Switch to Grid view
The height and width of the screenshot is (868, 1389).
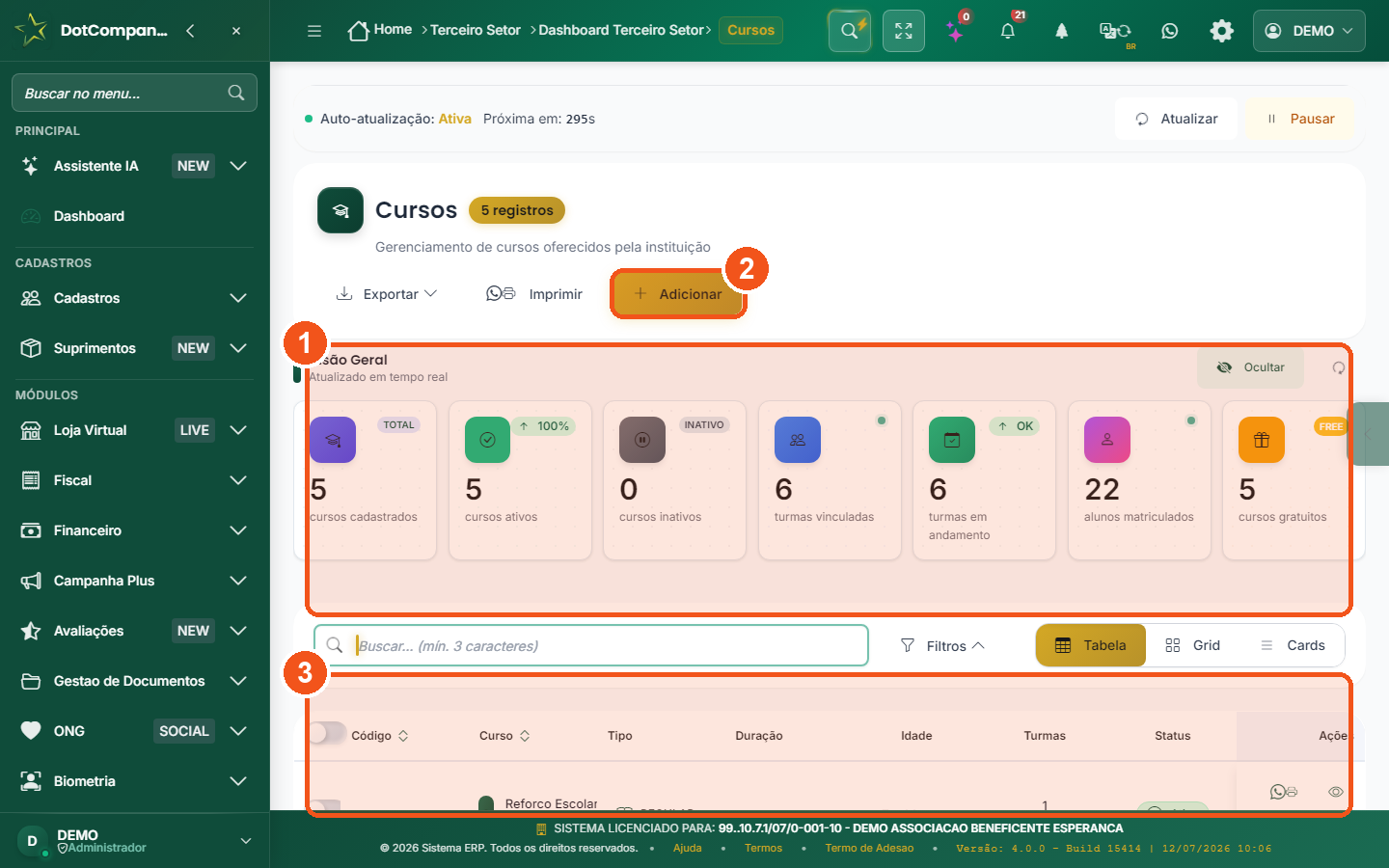[1193, 645]
